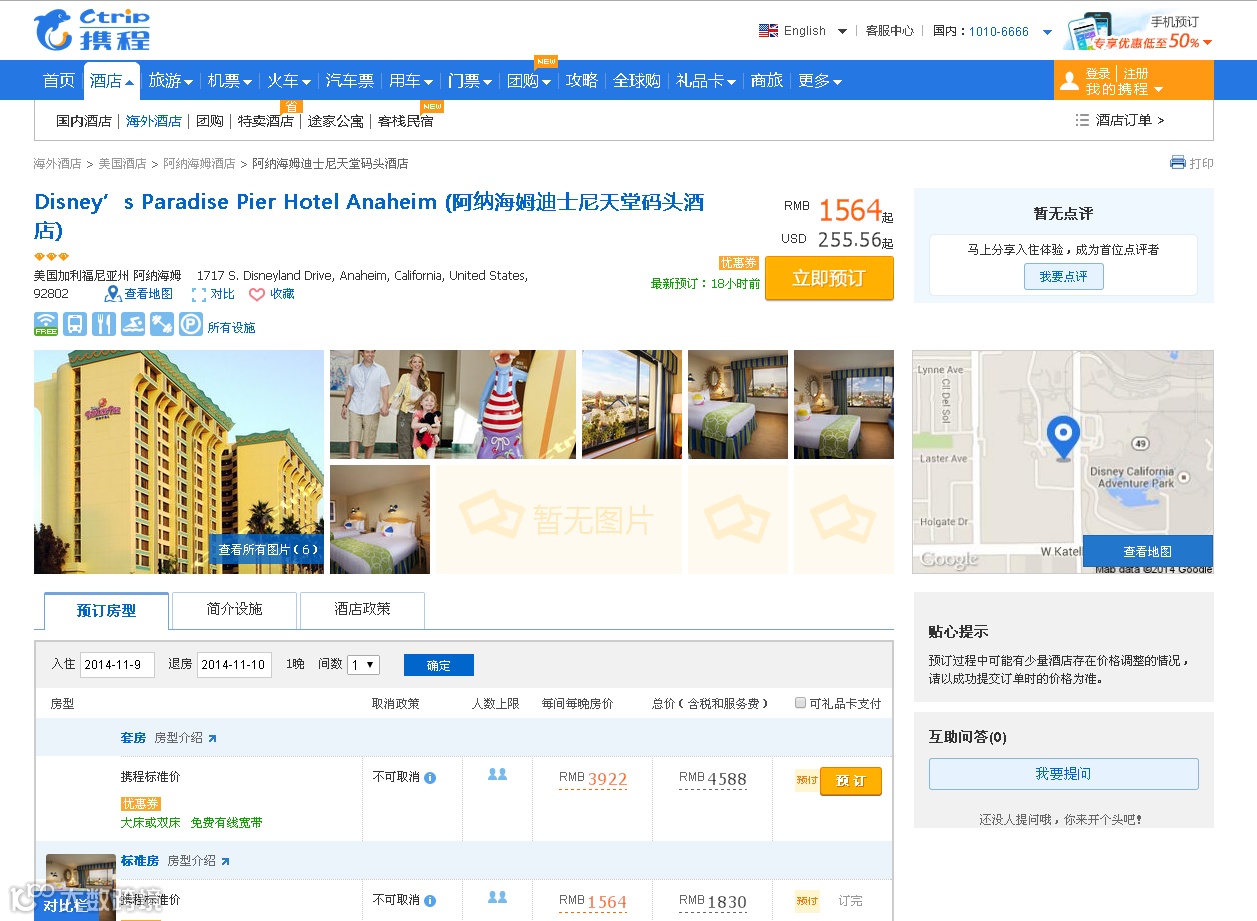The image size is (1257, 921).
Task: Switch to the 简介设施 tab
Action: (234, 609)
